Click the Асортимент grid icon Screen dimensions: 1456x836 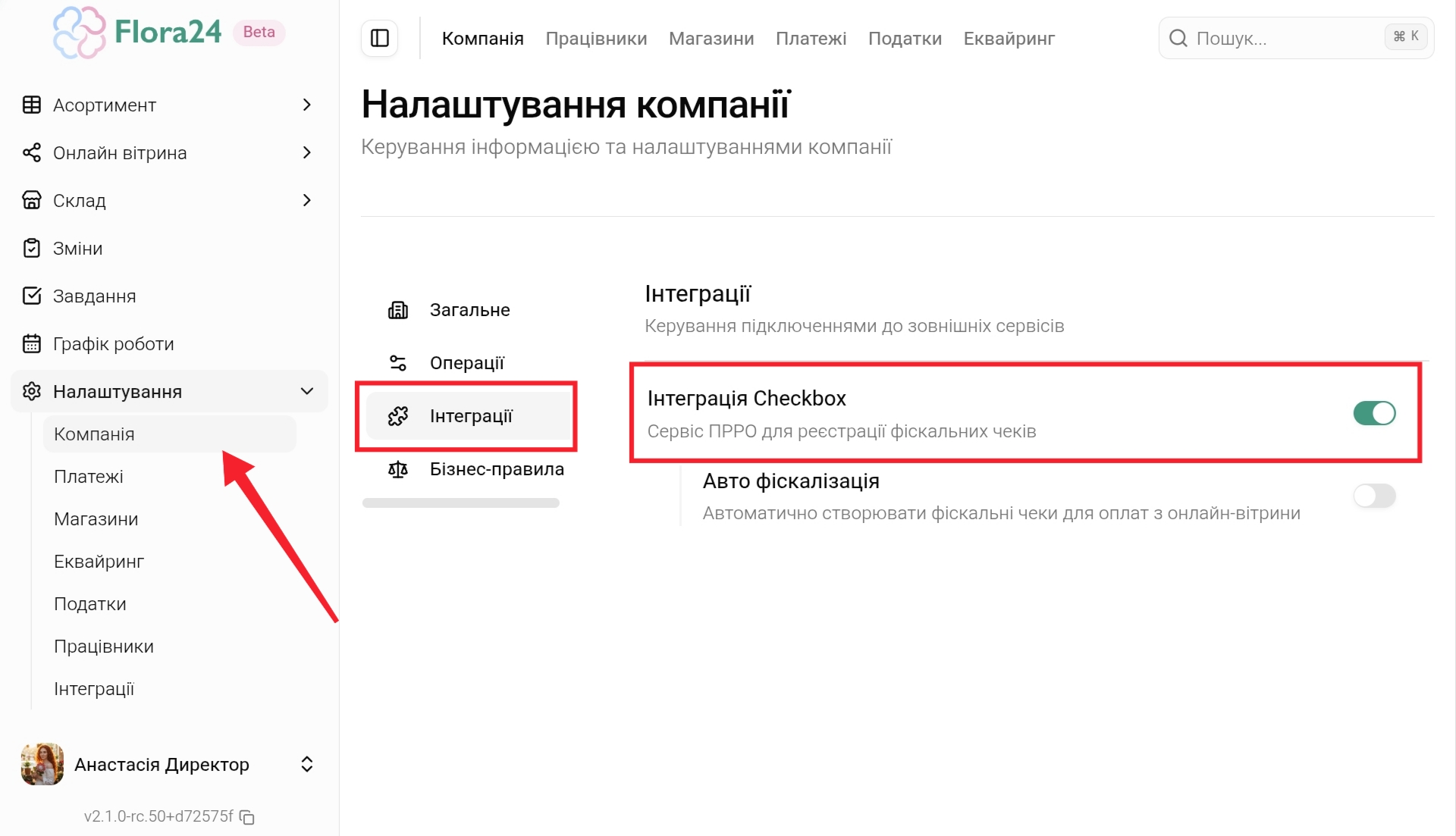pos(32,105)
